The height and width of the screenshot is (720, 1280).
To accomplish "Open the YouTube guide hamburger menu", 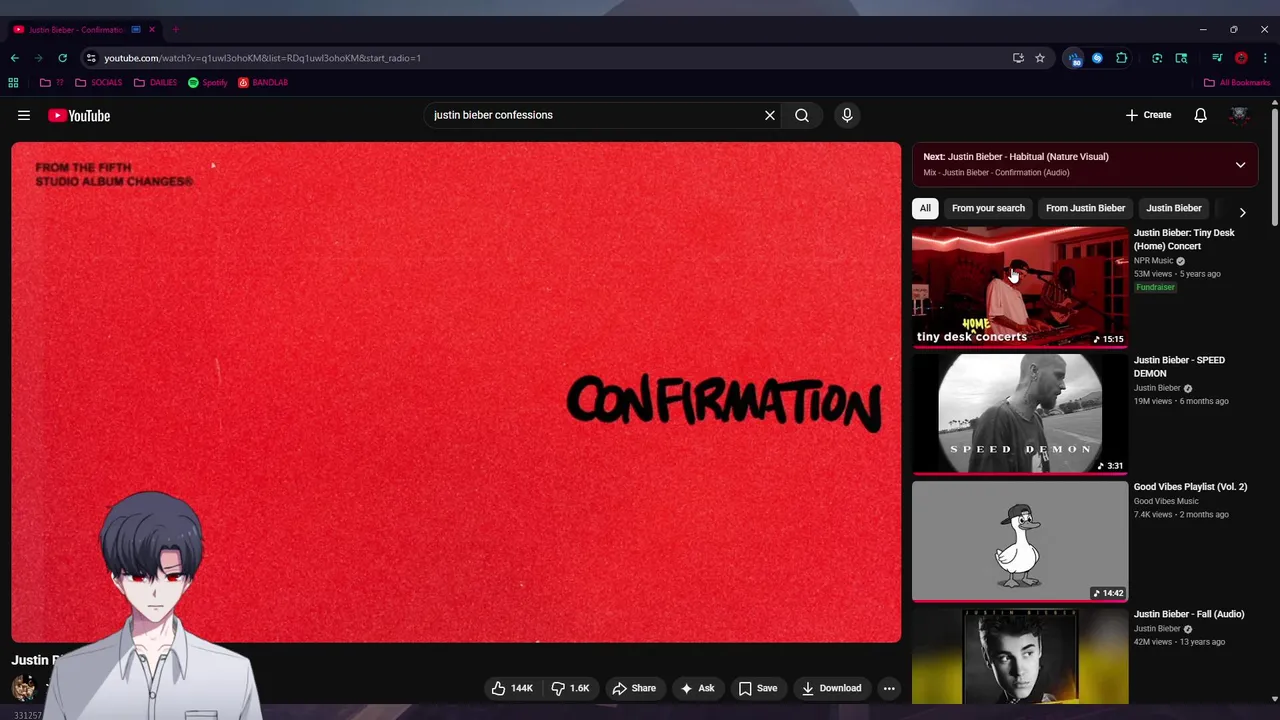I will pos(23,115).
